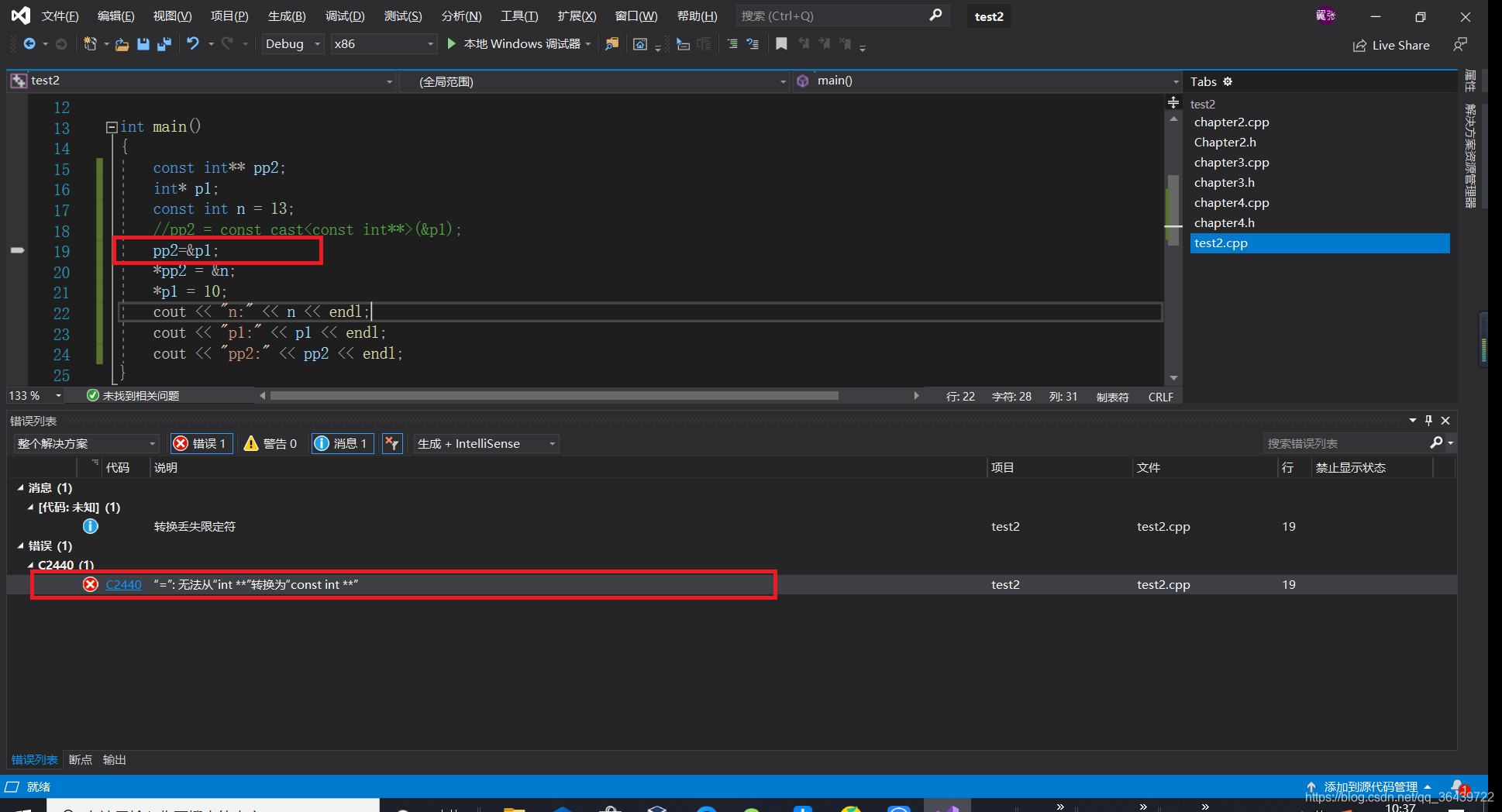Click the clear error list filter icon
Screen dimensions: 1502x812
[x=392, y=443]
